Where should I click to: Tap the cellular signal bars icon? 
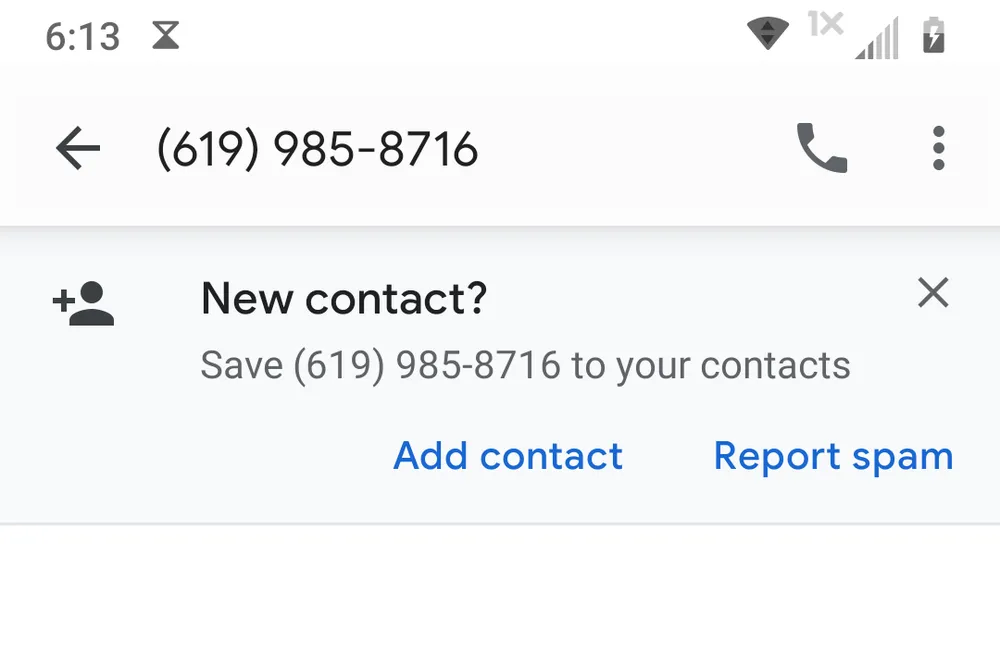point(877,38)
